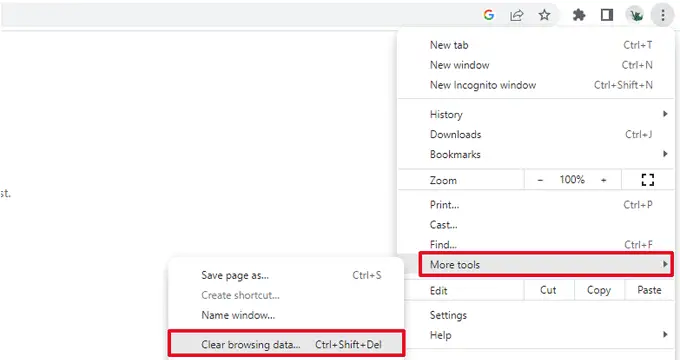Image resolution: width=680 pixels, height=360 pixels.
Task: Open Downloads from the menu
Action: point(536,134)
